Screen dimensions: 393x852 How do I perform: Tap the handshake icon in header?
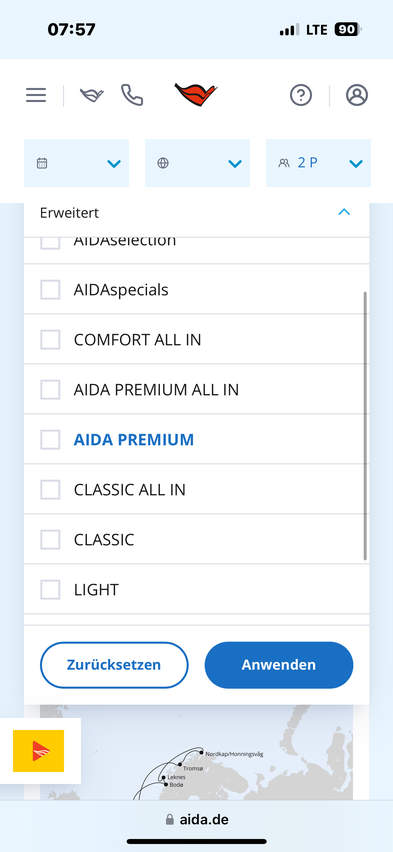tap(92, 96)
